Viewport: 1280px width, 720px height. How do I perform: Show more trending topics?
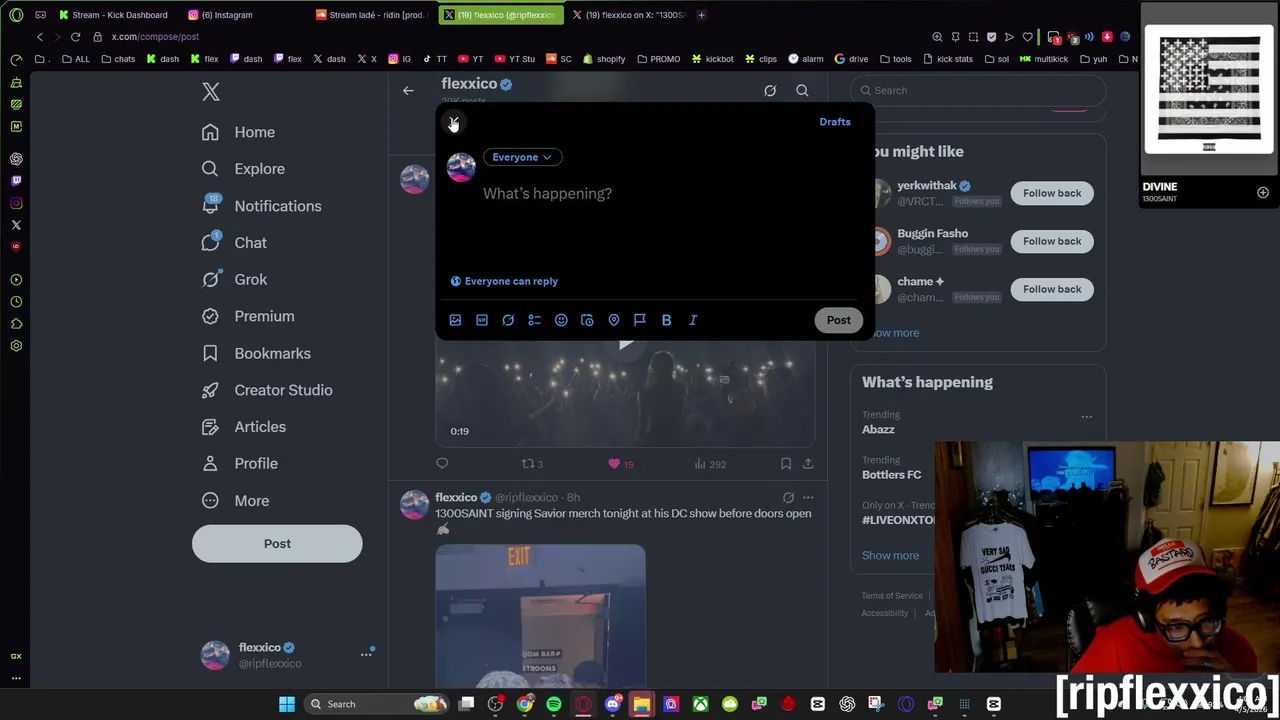click(890, 555)
